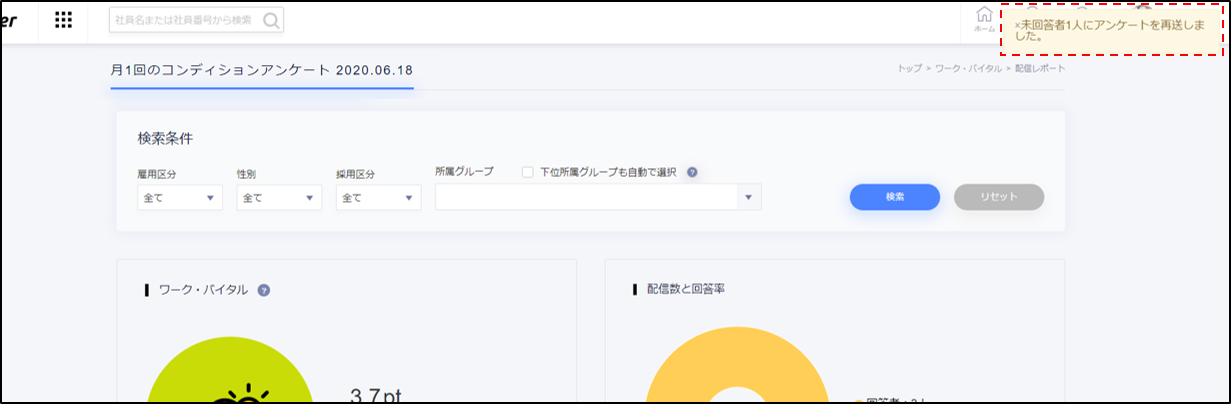1231x404 pixels.
Task: Click the 配信数と回答率 panel heading
Action: point(686,290)
